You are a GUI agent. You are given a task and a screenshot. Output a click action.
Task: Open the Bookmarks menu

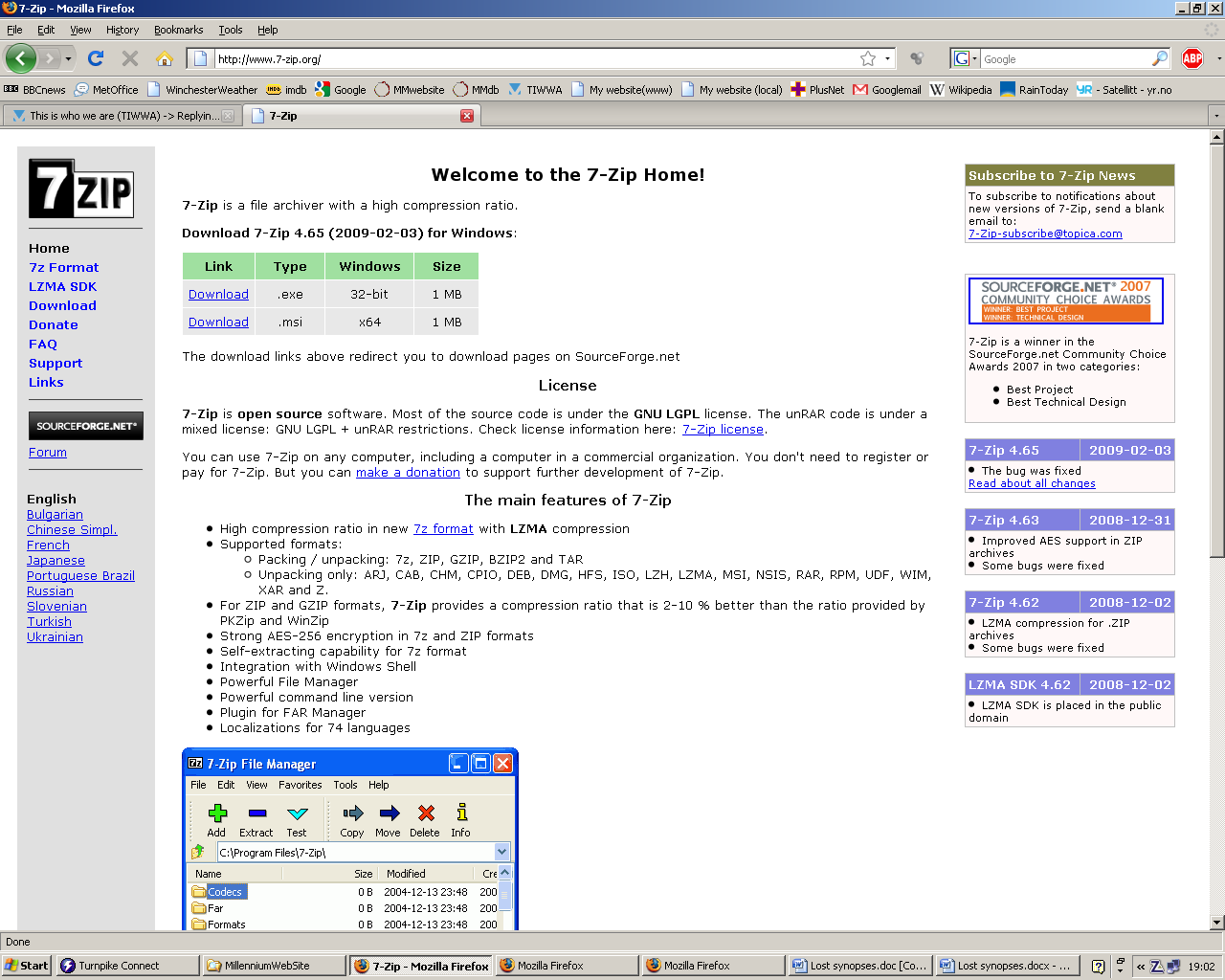tap(178, 30)
